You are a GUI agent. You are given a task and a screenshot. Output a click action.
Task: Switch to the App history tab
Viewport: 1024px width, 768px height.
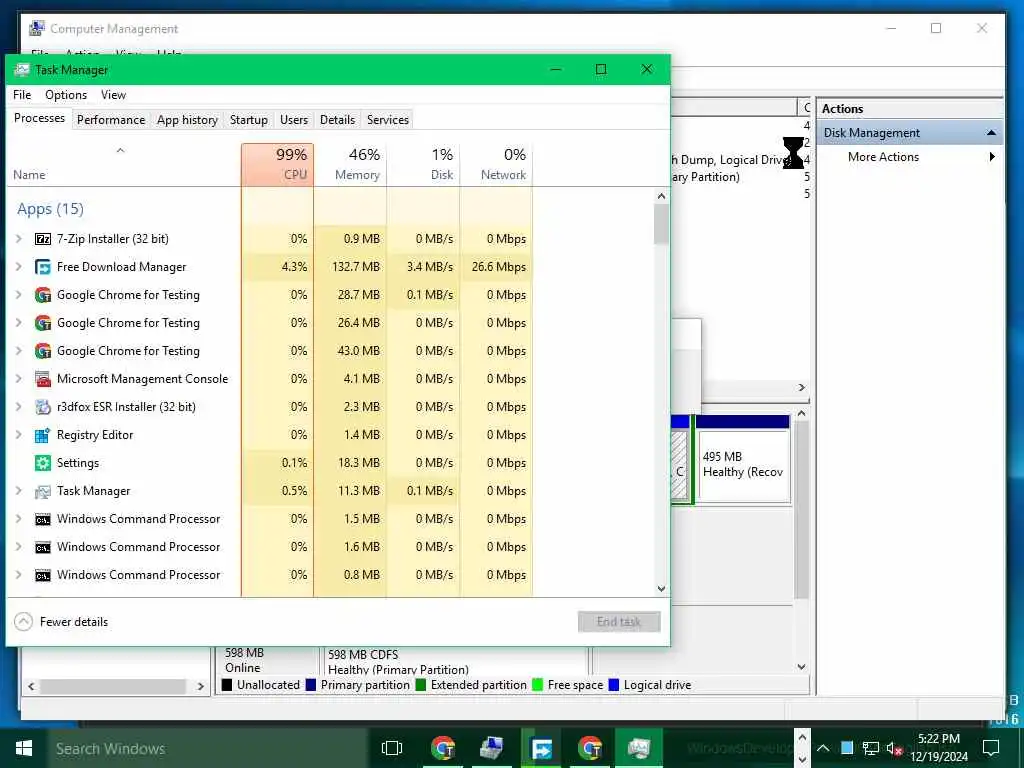(x=187, y=120)
